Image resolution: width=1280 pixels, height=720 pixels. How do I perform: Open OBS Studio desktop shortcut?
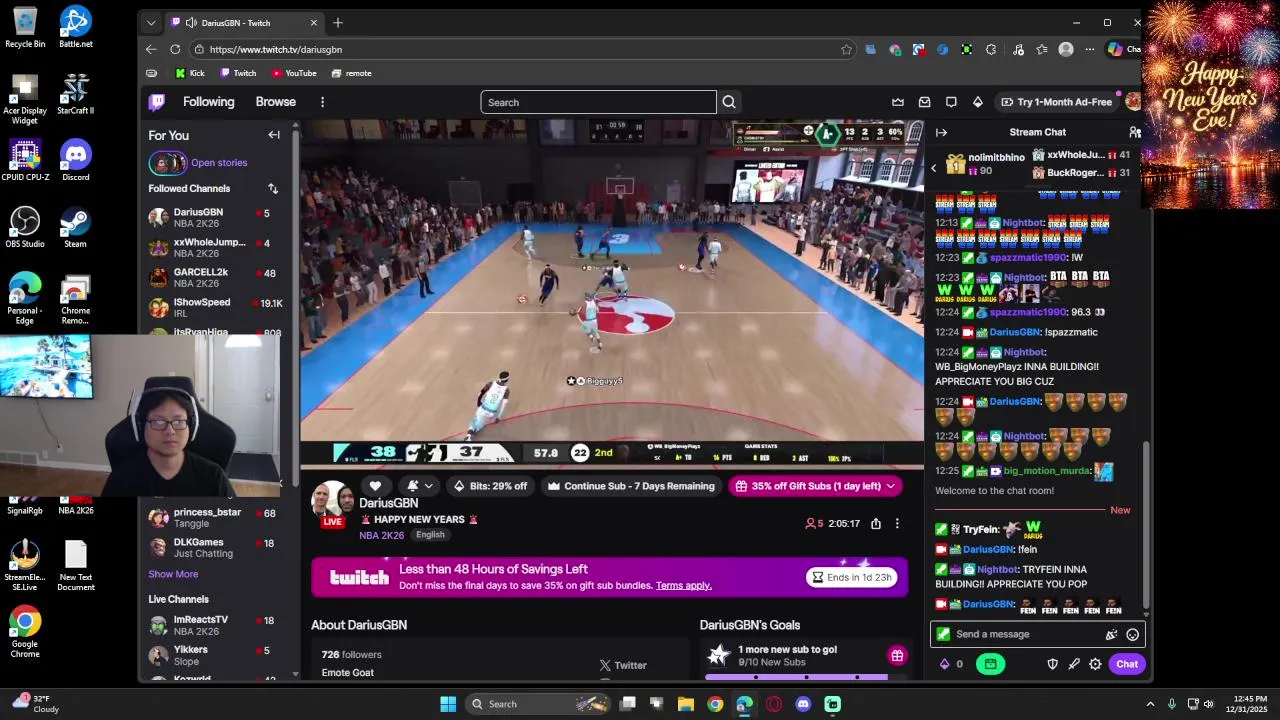point(25,226)
